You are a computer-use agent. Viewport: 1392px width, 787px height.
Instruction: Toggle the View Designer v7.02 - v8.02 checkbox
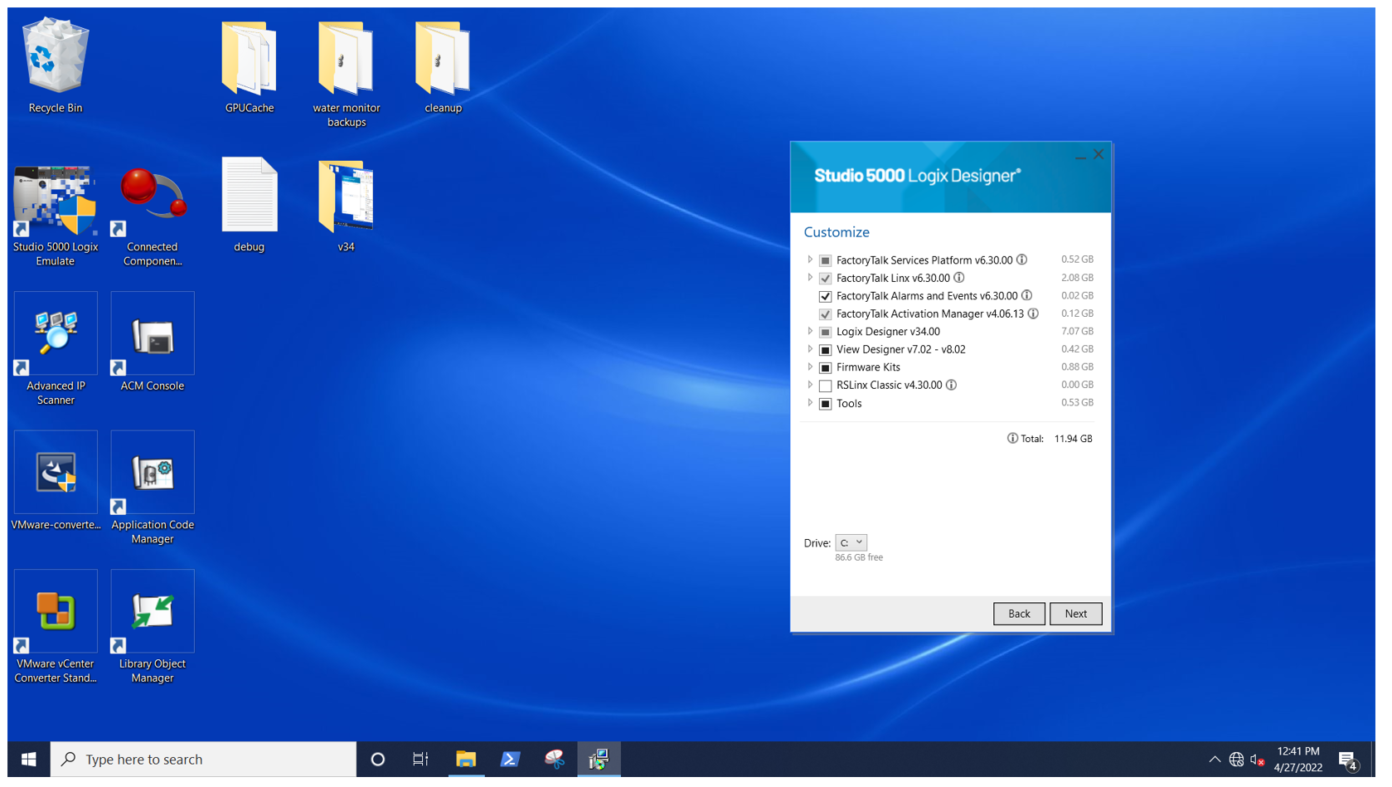(x=825, y=350)
